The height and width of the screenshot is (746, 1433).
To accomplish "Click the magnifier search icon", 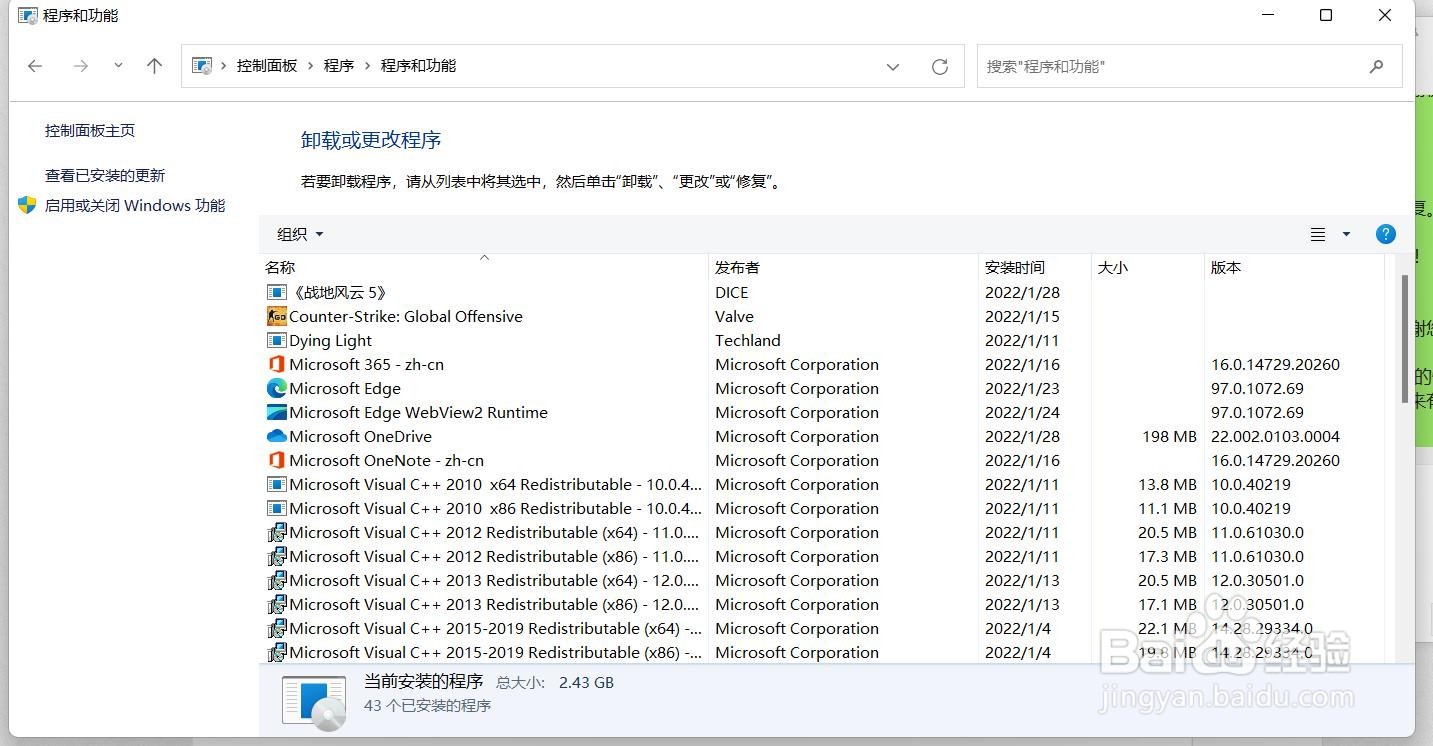I will tap(1376, 66).
